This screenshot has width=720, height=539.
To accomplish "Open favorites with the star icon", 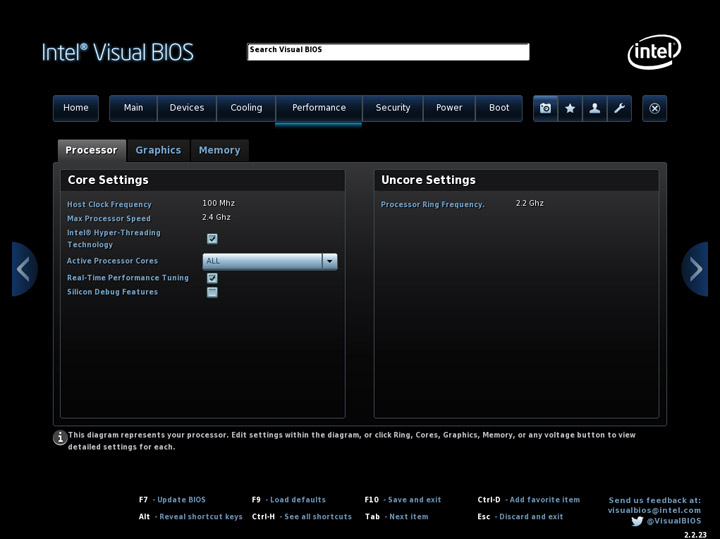I will click(570, 108).
